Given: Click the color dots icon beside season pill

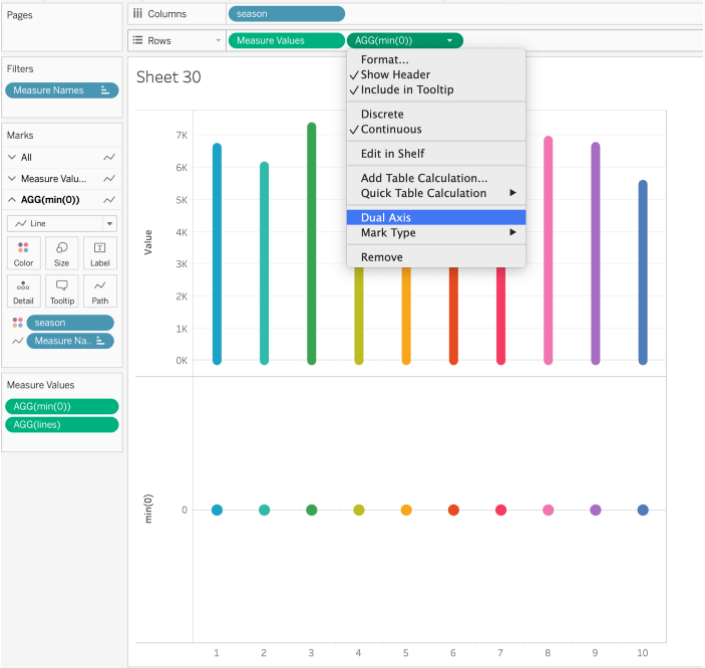Looking at the screenshot, I should (18, 322).
